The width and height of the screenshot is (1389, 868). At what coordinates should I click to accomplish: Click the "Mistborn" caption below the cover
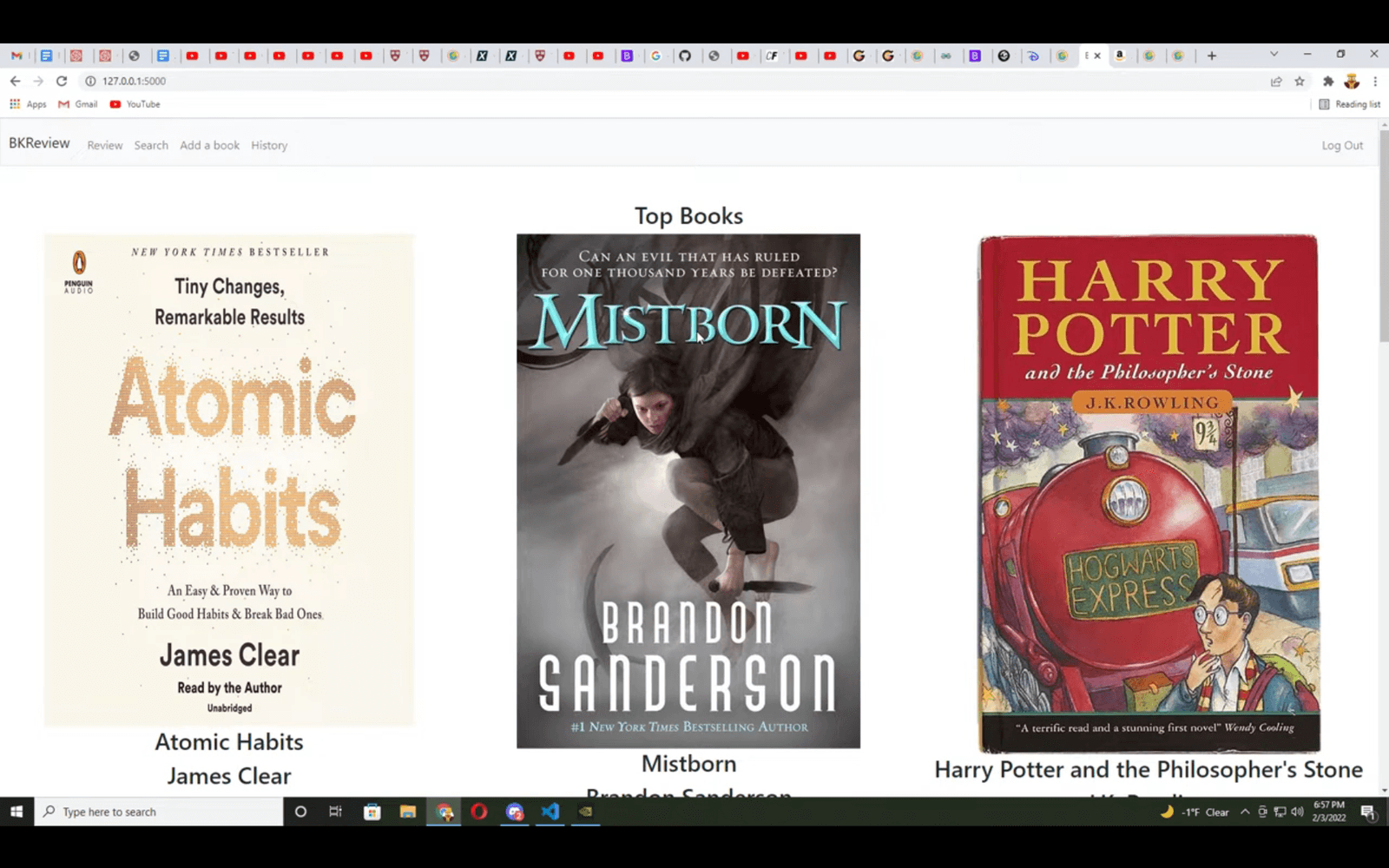coord(688,764)
